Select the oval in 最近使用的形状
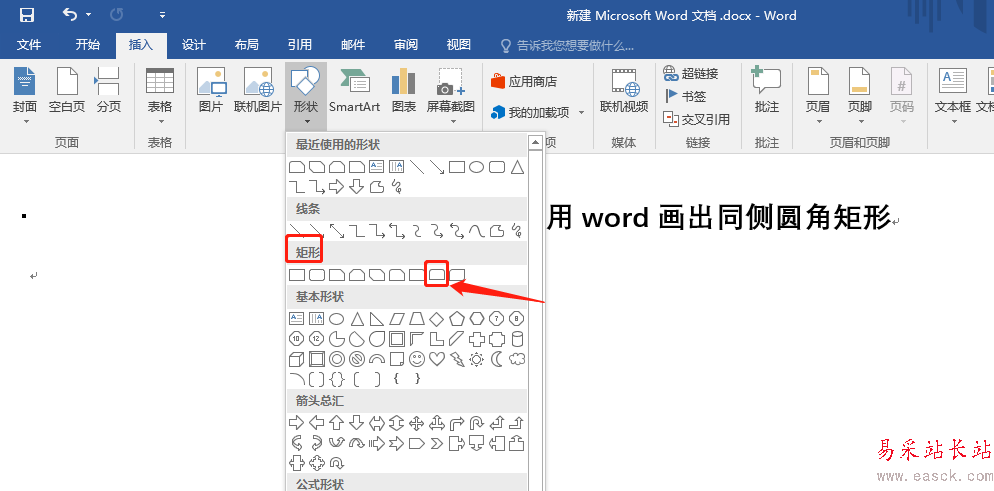 tap(477, 167)
